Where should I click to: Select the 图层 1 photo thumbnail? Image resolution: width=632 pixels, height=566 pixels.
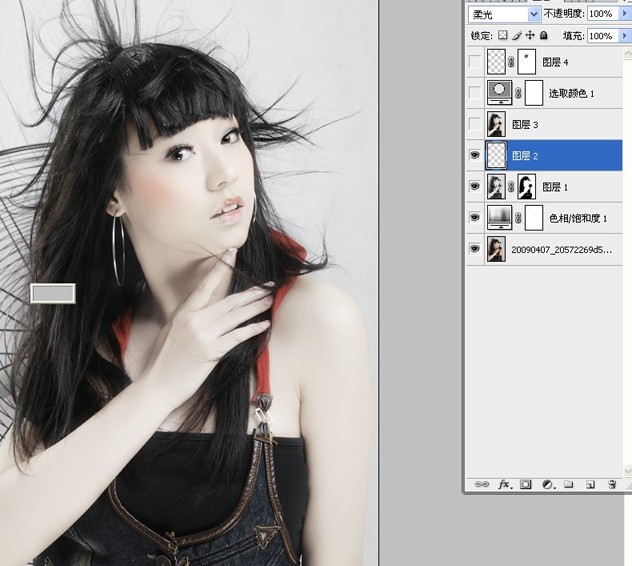pos(496,186)
